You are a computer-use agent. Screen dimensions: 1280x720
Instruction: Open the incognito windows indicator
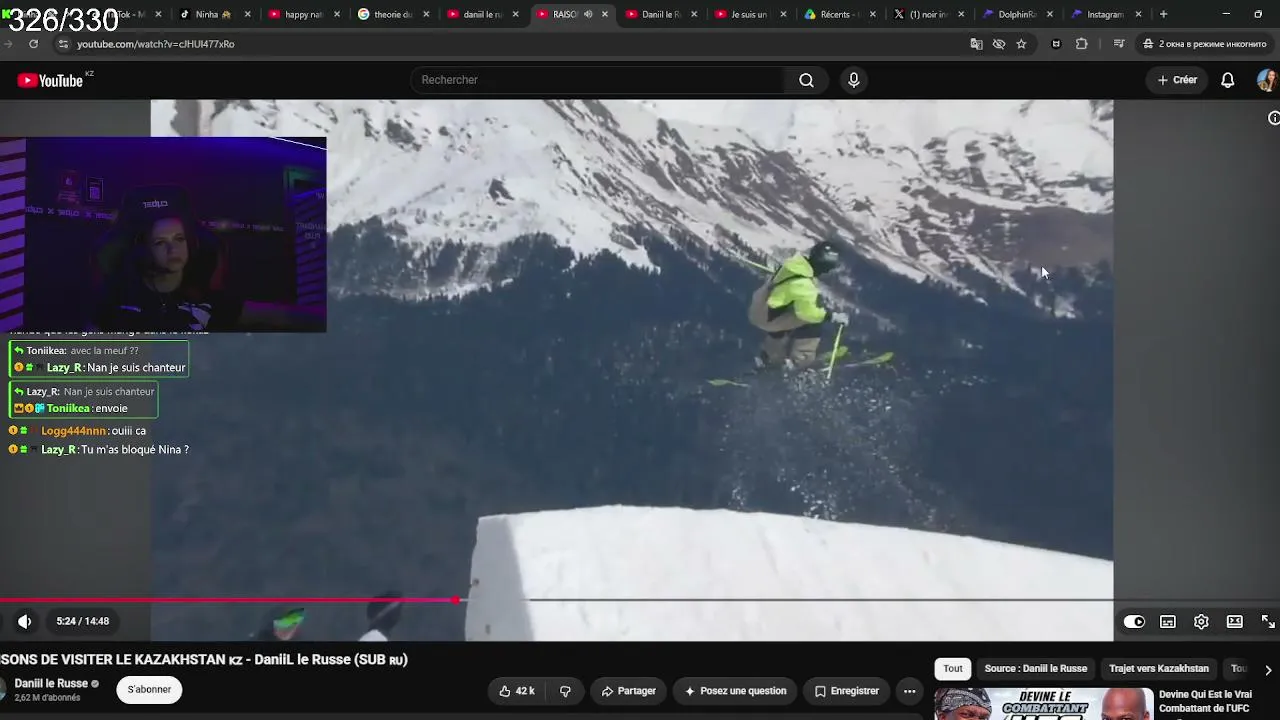point(1207,44)
